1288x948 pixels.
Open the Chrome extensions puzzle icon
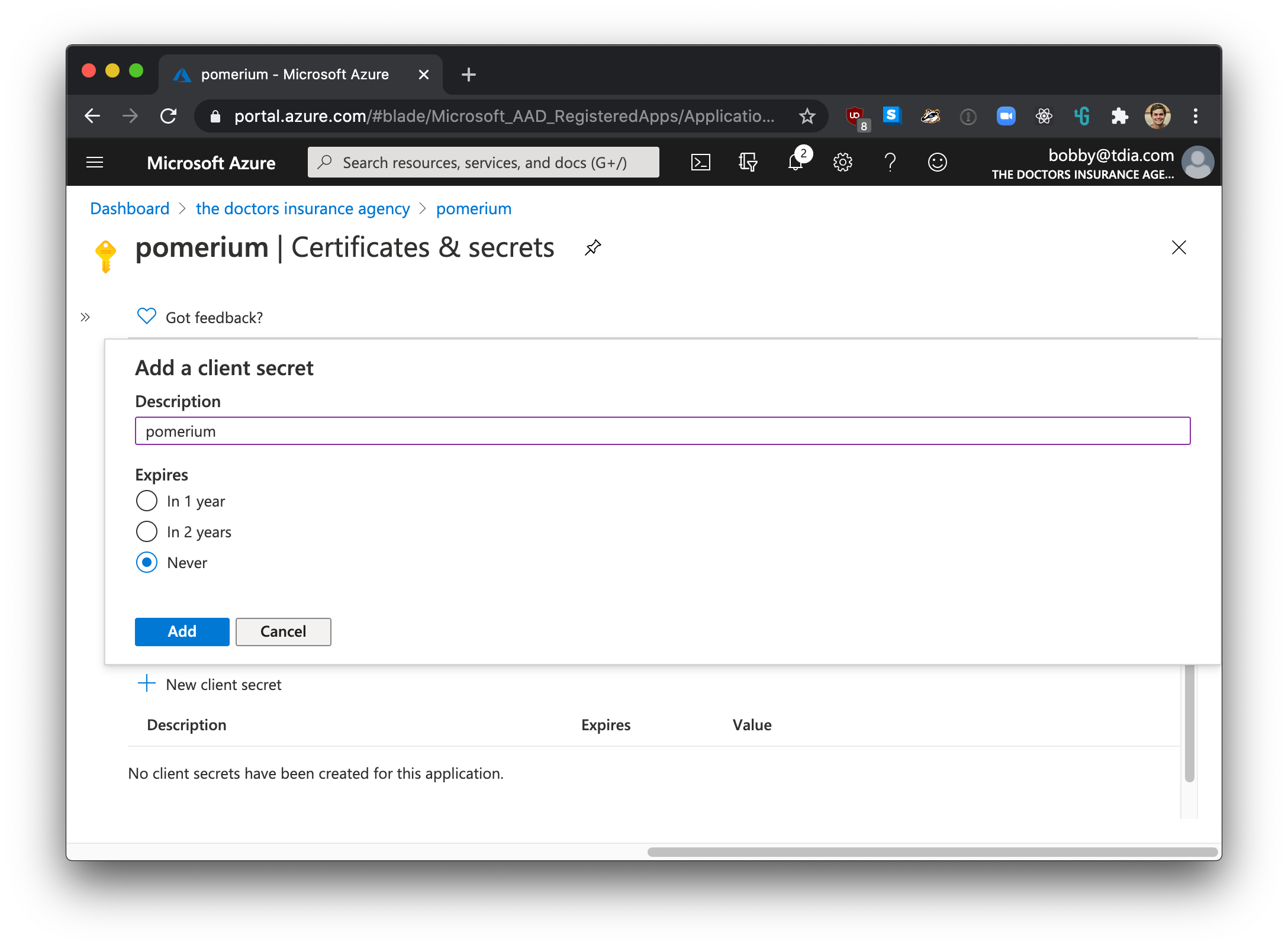coord(1119,116)
